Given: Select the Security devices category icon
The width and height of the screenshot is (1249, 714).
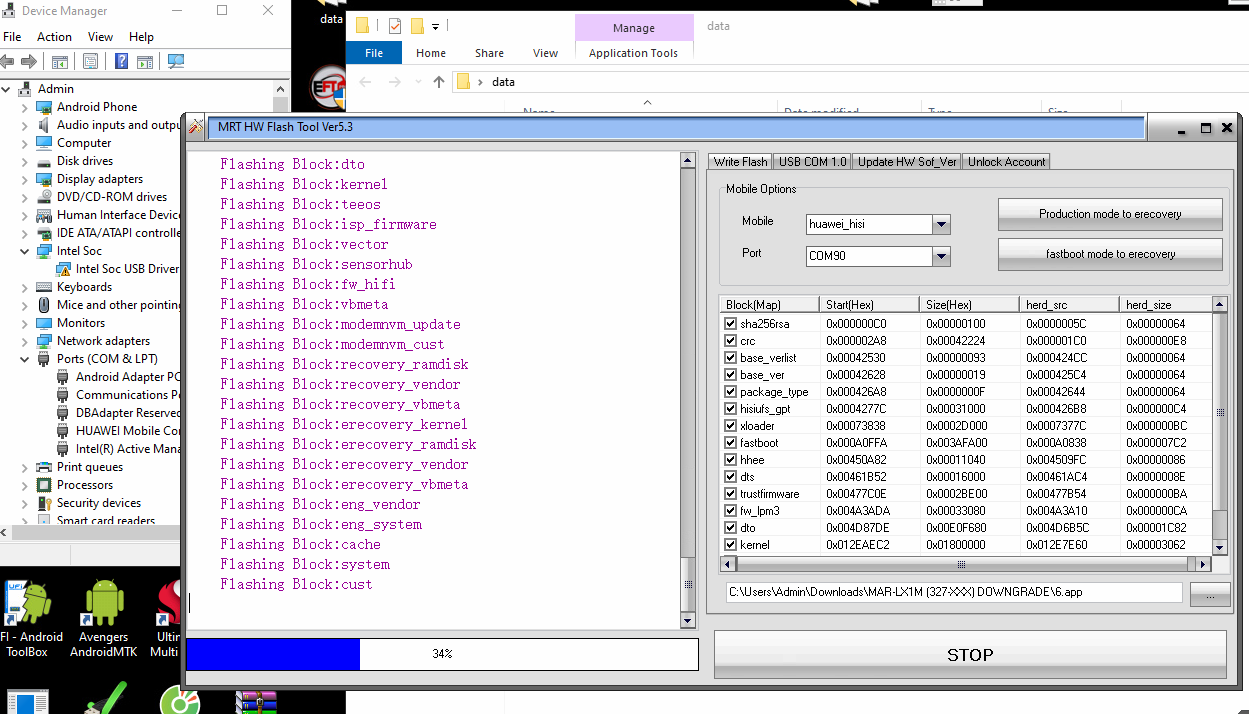Looking at the screenshot, I should tap(44, 503).
